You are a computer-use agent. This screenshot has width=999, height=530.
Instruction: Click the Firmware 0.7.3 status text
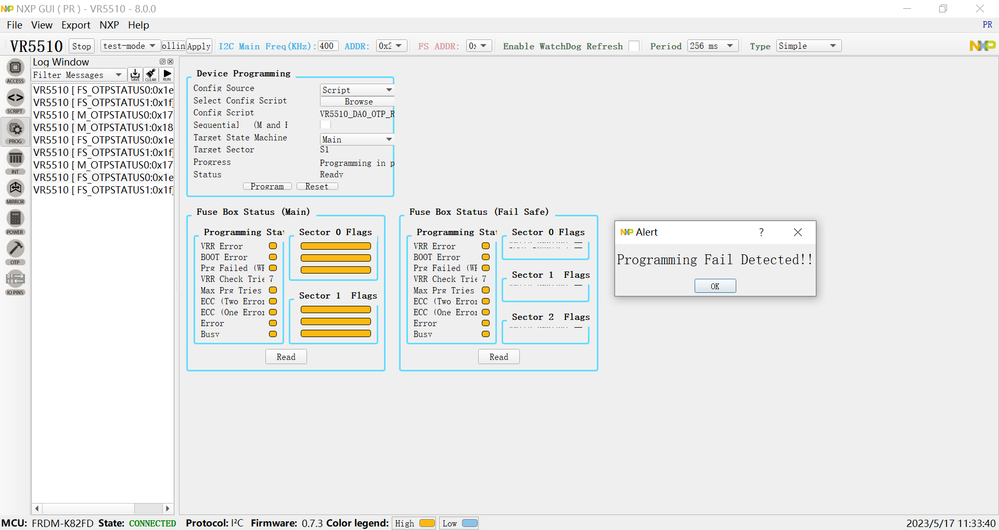[287, 524]
